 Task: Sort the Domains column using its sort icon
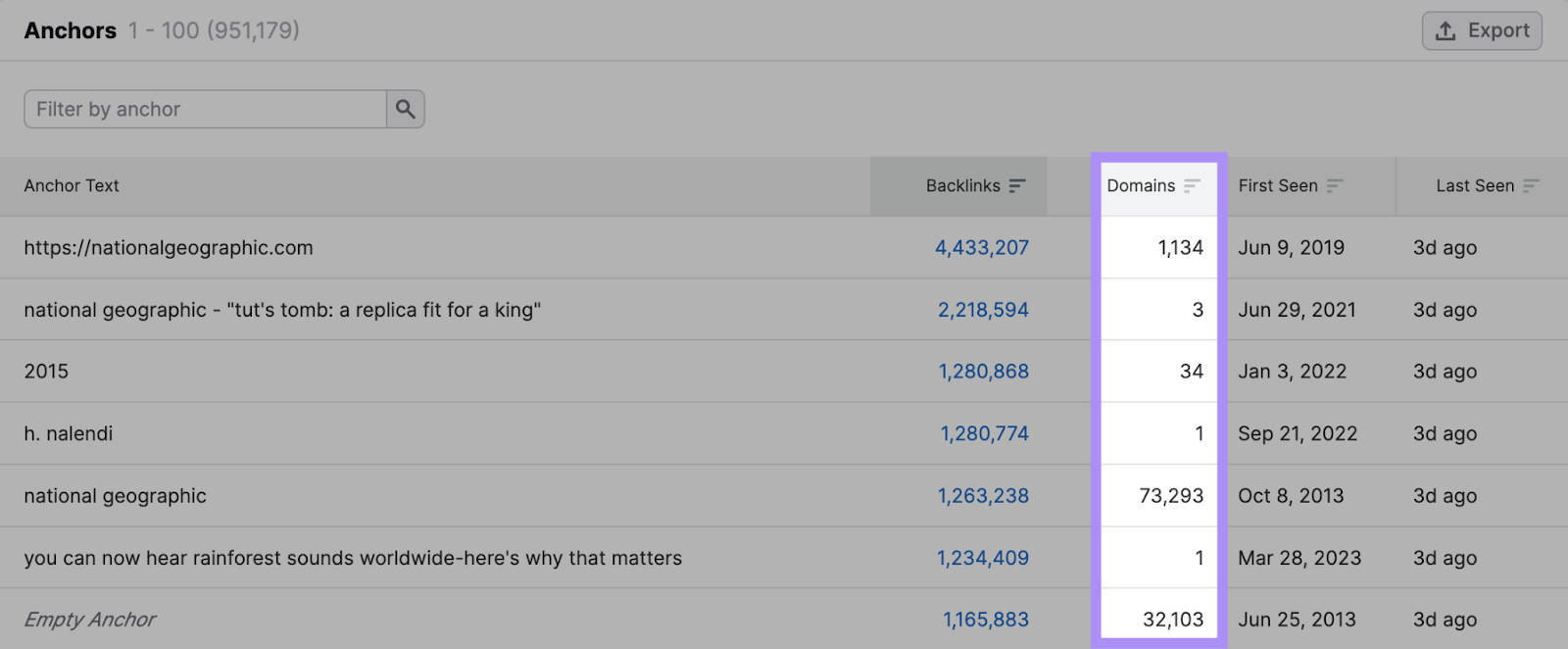pyautogui.click(x=1192, y=184)
